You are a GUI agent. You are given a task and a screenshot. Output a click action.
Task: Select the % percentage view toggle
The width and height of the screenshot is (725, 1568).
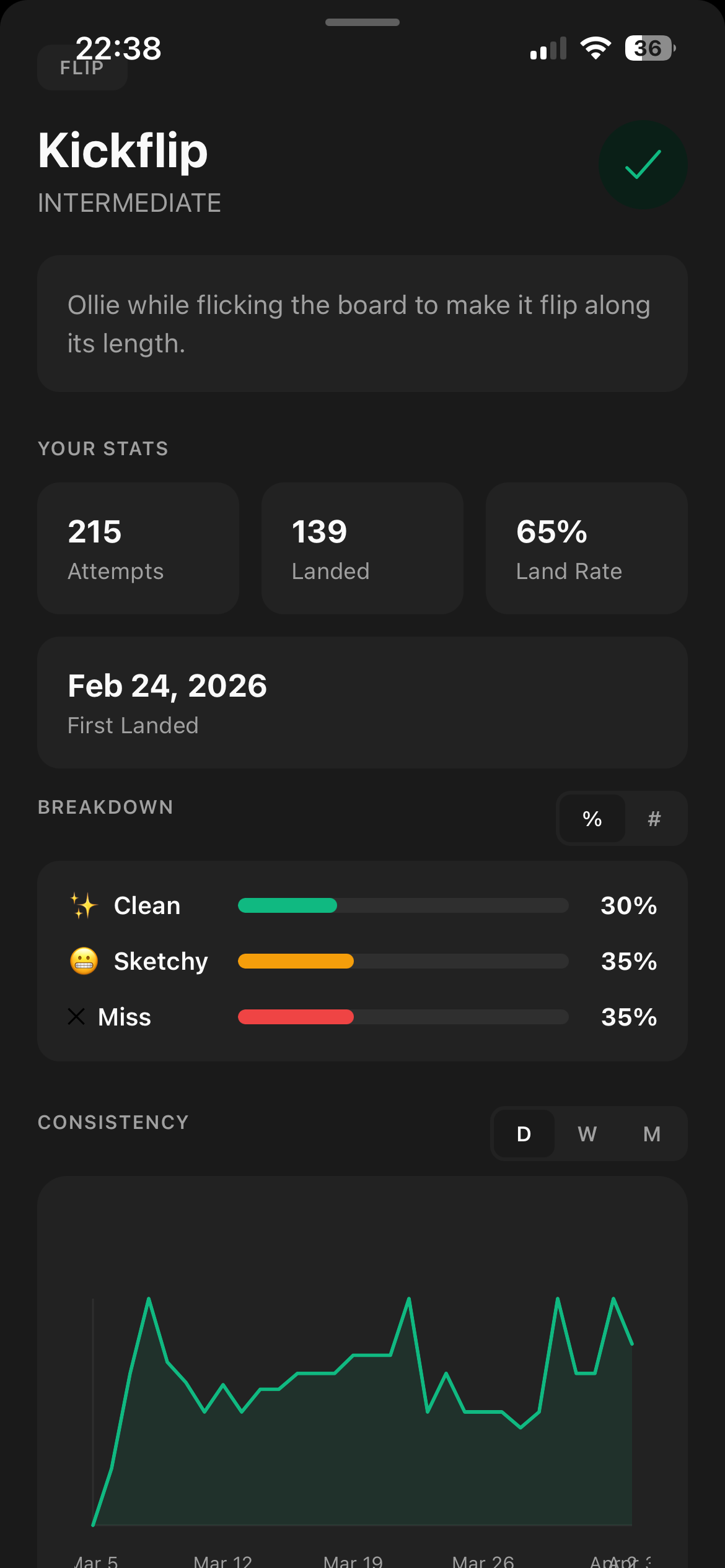[592, 819]
